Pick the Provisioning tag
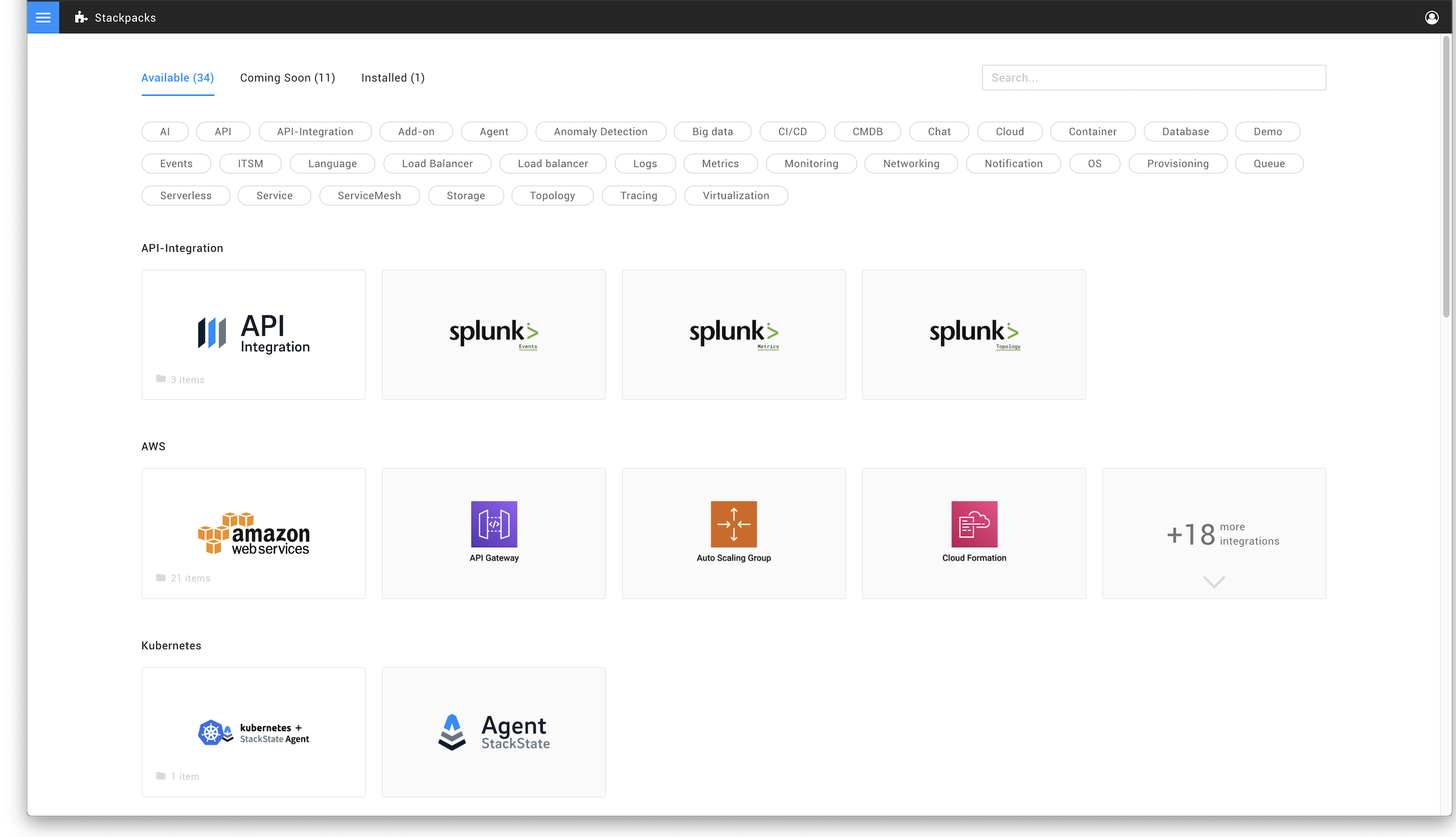 click(x=1178, y=164)
